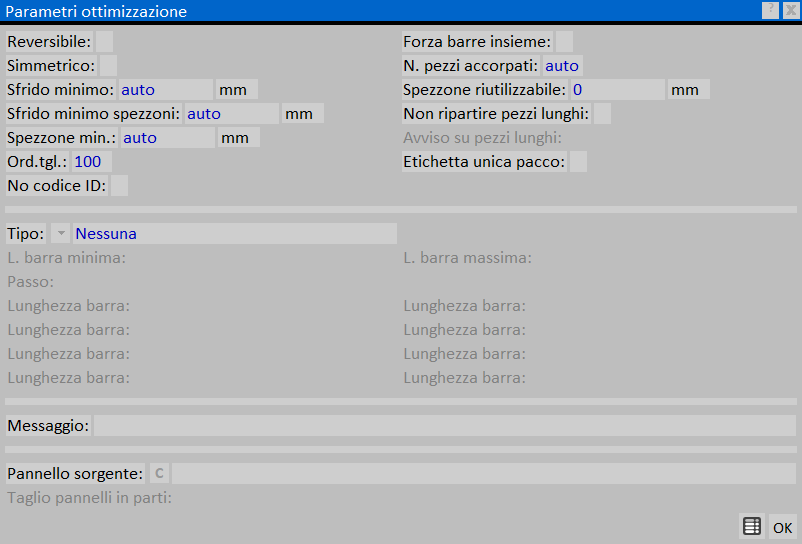Click the Avviso su pezzi lunghi label
Screen dimensions: 802x544
click(x=482, y=138)
